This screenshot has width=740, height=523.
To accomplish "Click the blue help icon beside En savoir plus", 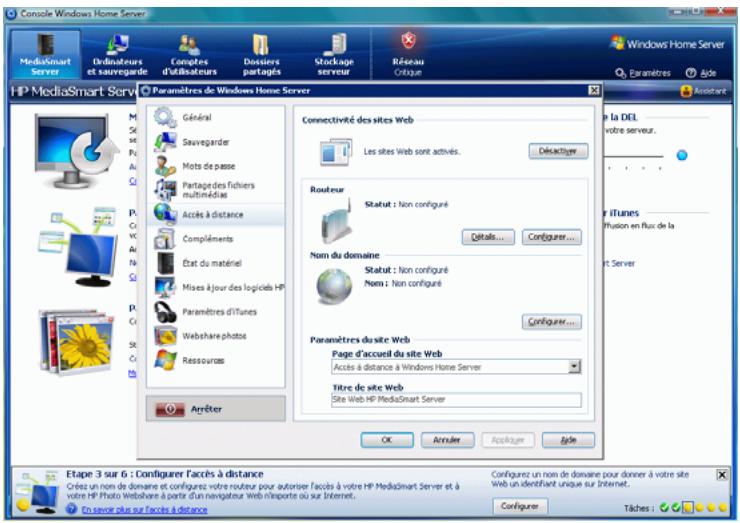I will pyautogui.click(x=72, y=509).
